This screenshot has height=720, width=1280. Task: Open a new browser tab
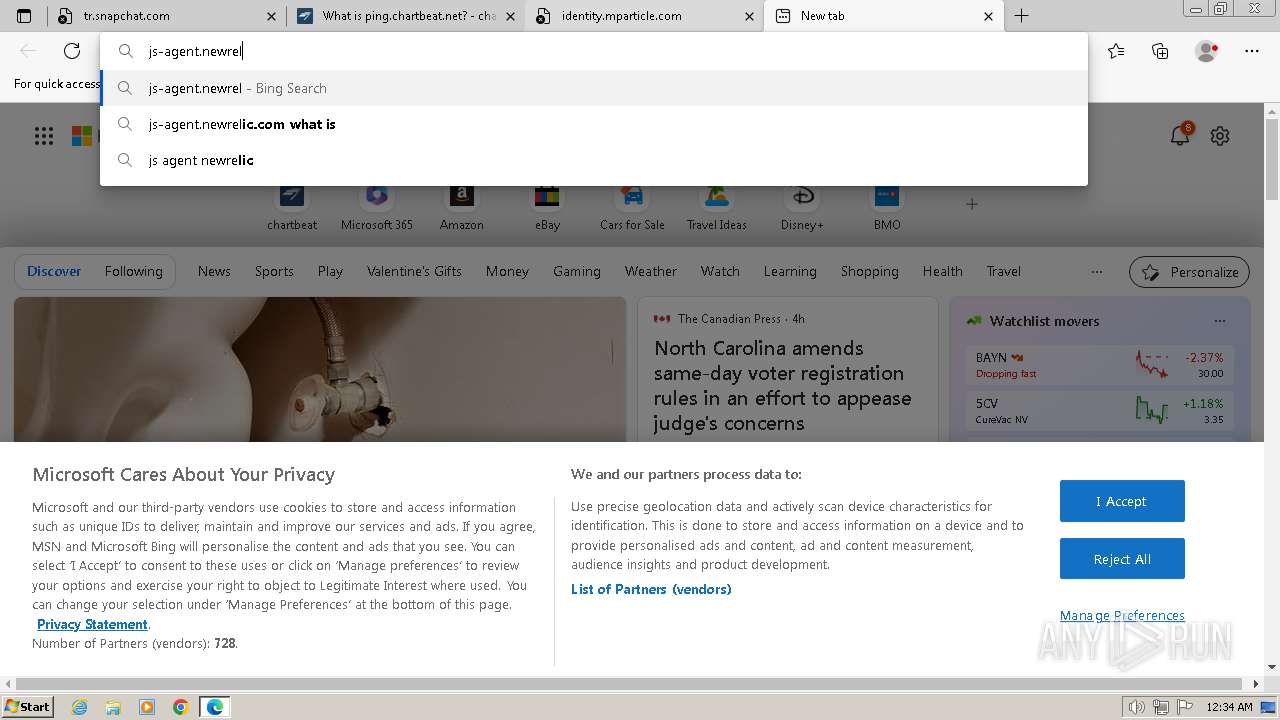[x=1021, y=16]
